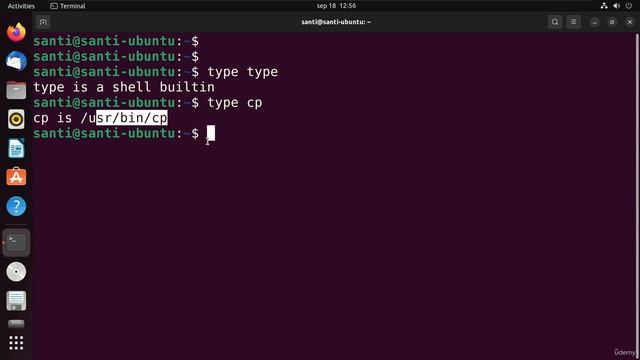Maximize the terminal window
This screenshot has height=360, width=640.
pos(612,22)
